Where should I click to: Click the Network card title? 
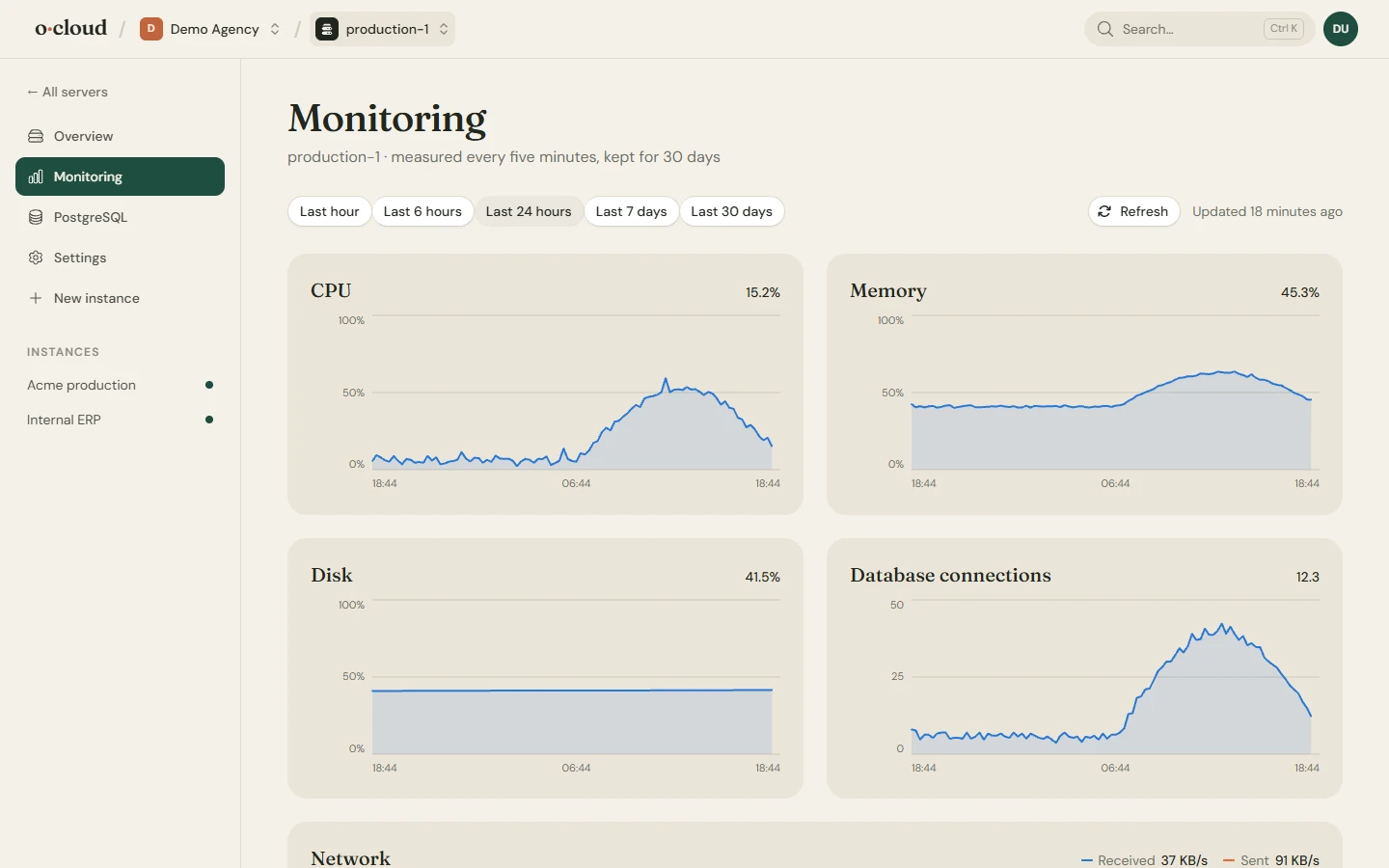350,857
